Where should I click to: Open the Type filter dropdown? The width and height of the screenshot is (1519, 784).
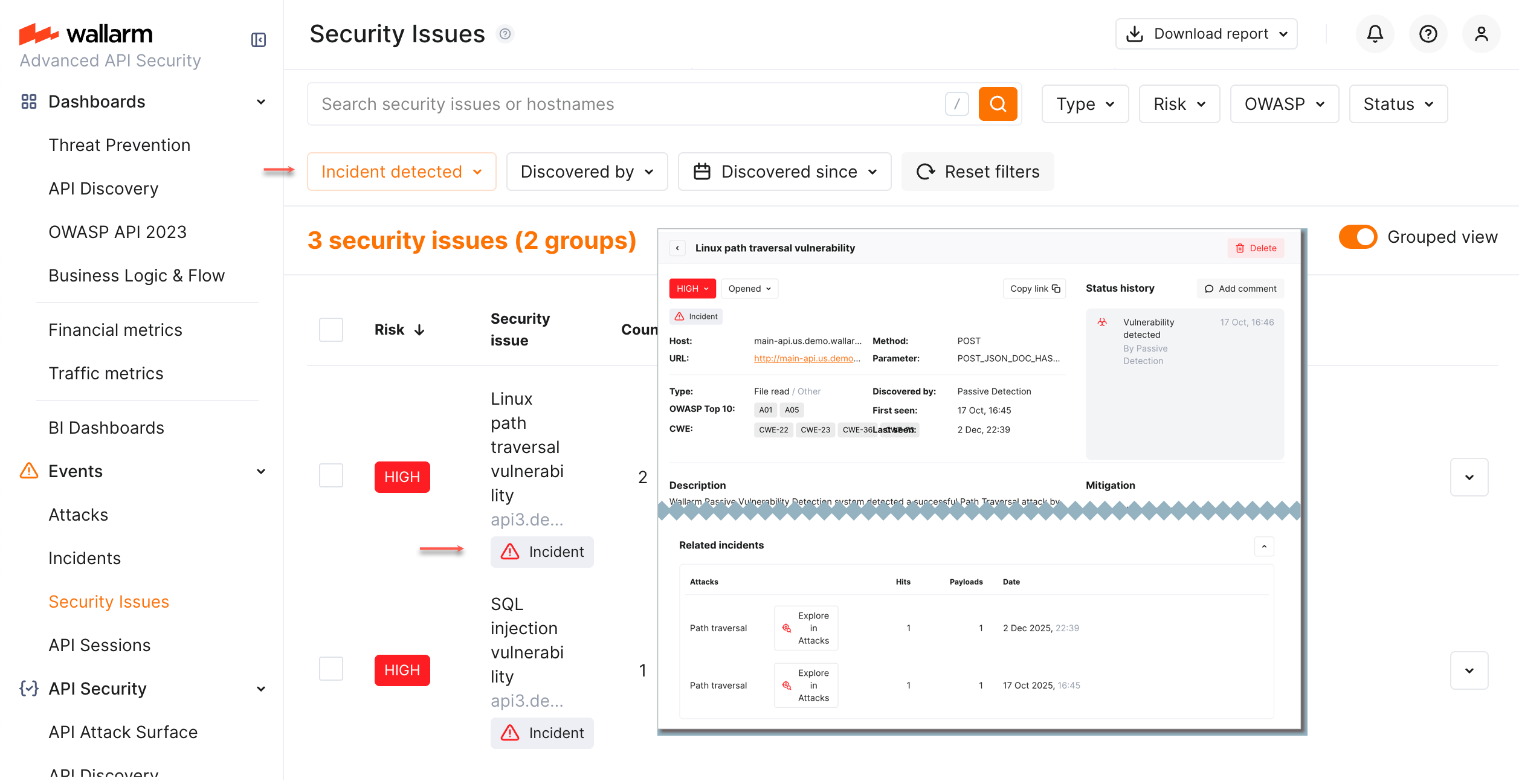tap(1085, 103)
